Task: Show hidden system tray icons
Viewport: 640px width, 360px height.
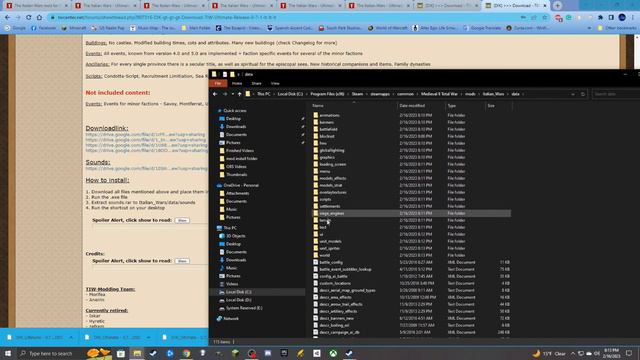Action: point(573,353)
